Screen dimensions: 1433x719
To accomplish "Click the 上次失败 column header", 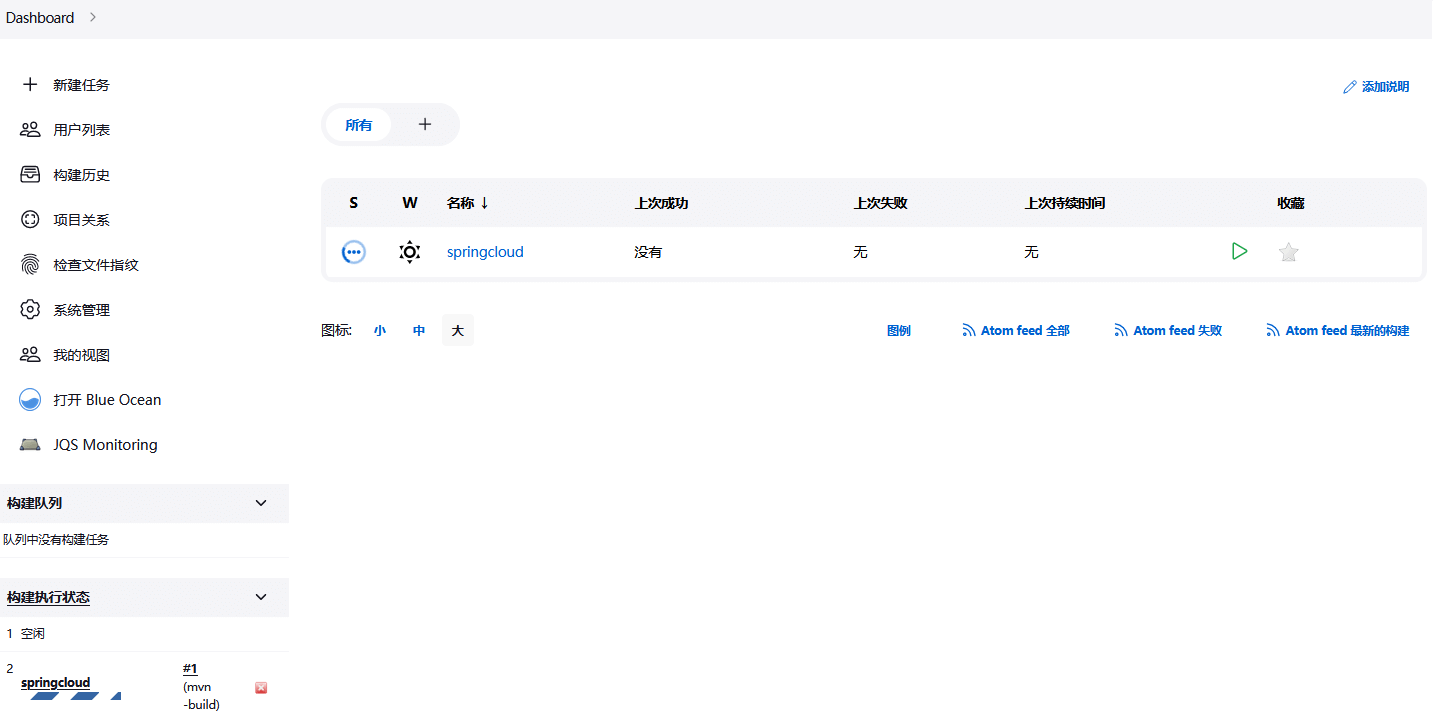I will 880,203.
